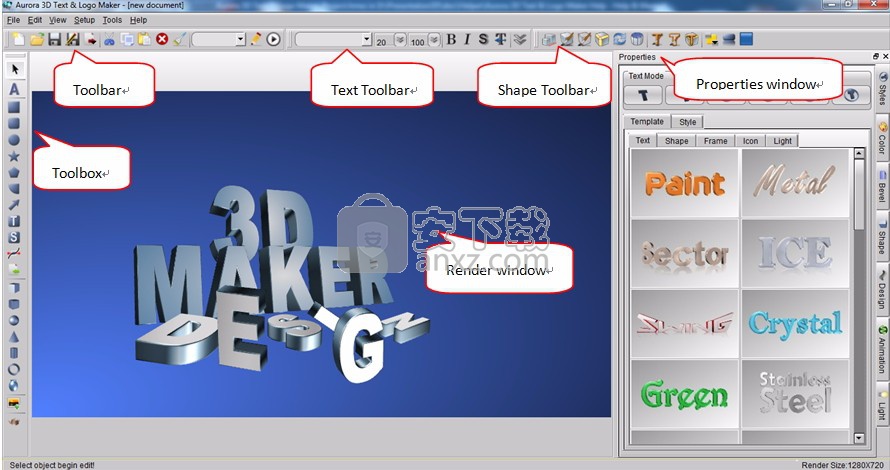Save the document with floppy icon
The image size is (890, 470).
pyautogui.click(x=54, y=39)
